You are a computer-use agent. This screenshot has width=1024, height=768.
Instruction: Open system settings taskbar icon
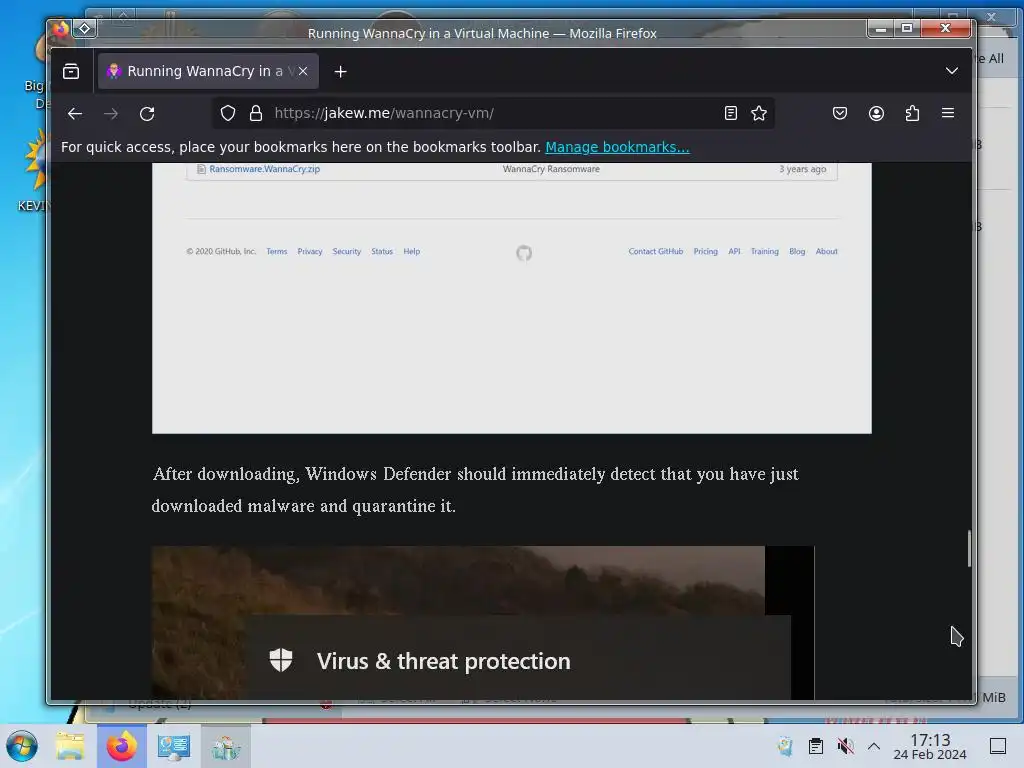[174, 746]
